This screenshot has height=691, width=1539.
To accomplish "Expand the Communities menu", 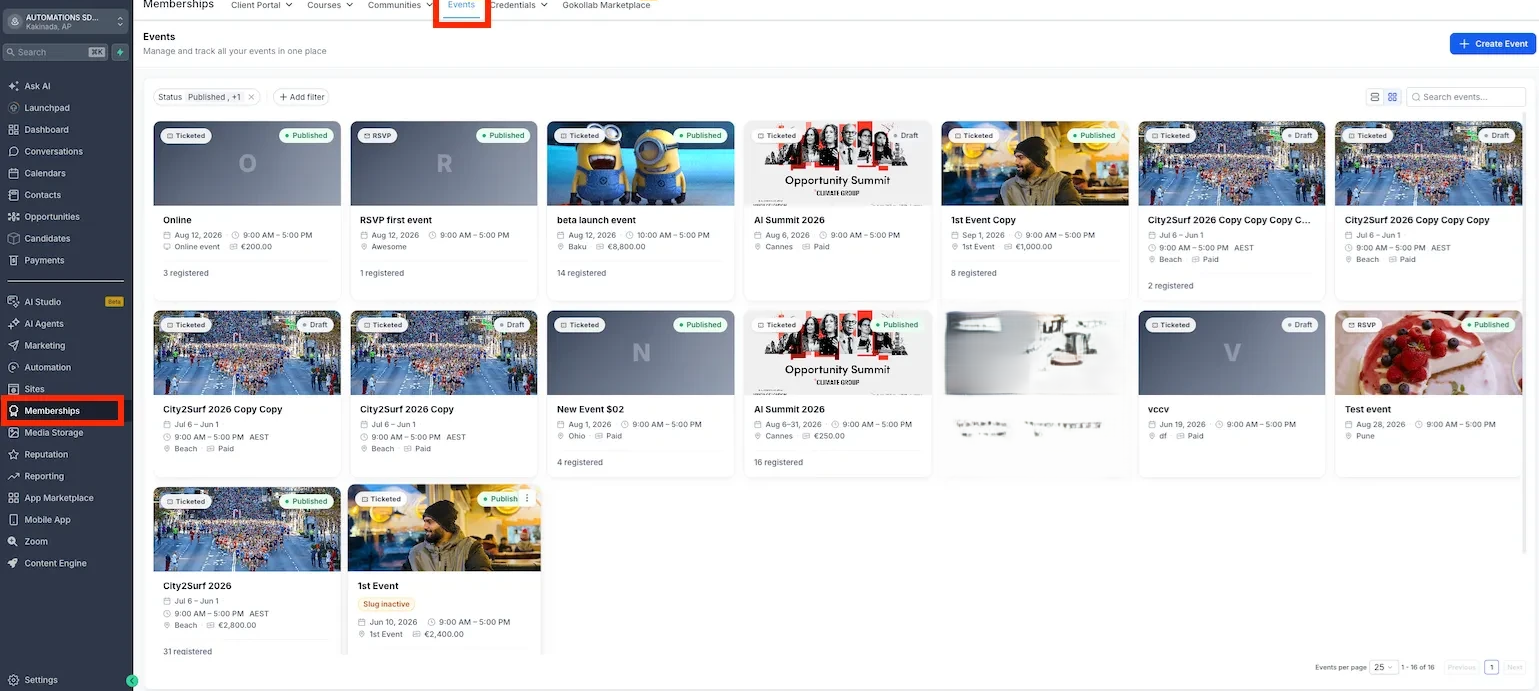I will click(x=400, y=5).
